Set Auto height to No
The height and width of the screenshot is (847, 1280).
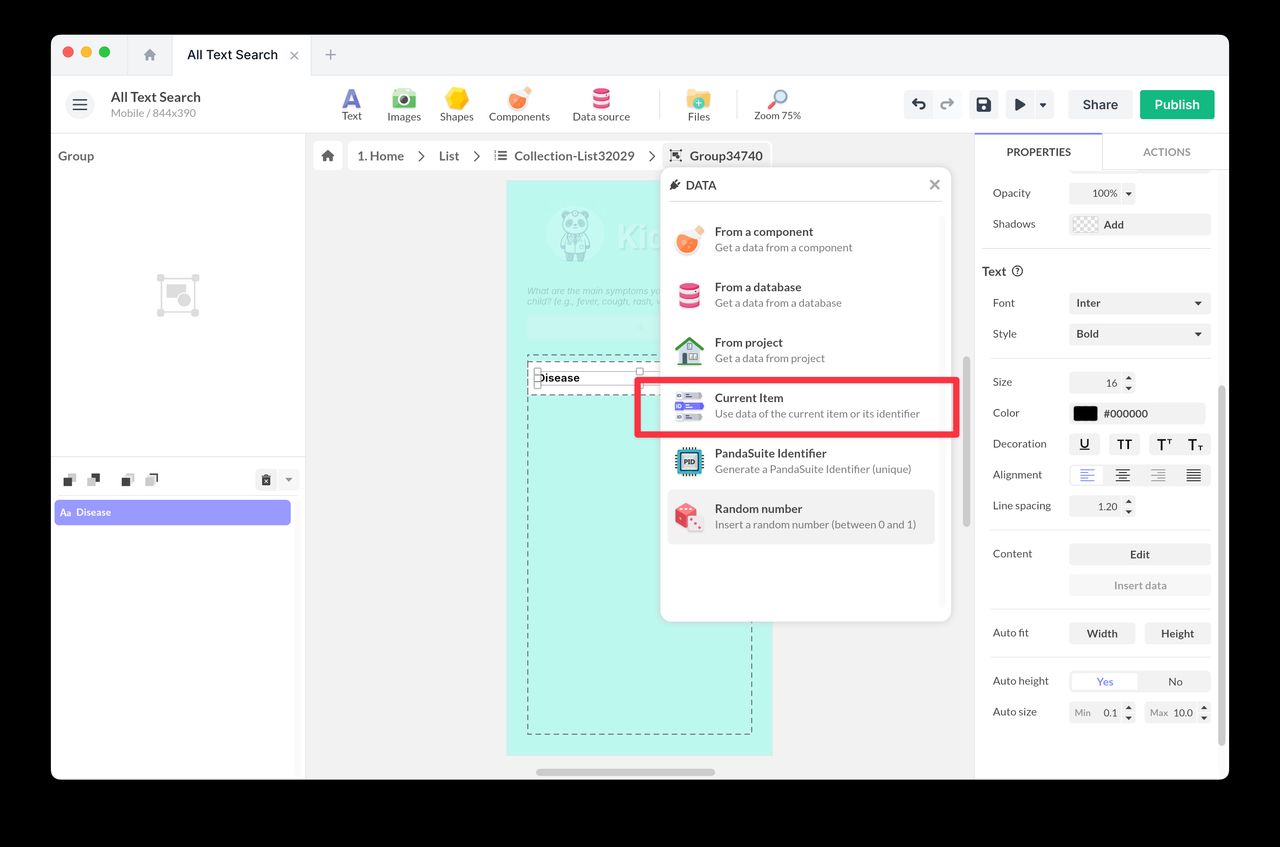pyautogui.click(x=1175, y=681)
